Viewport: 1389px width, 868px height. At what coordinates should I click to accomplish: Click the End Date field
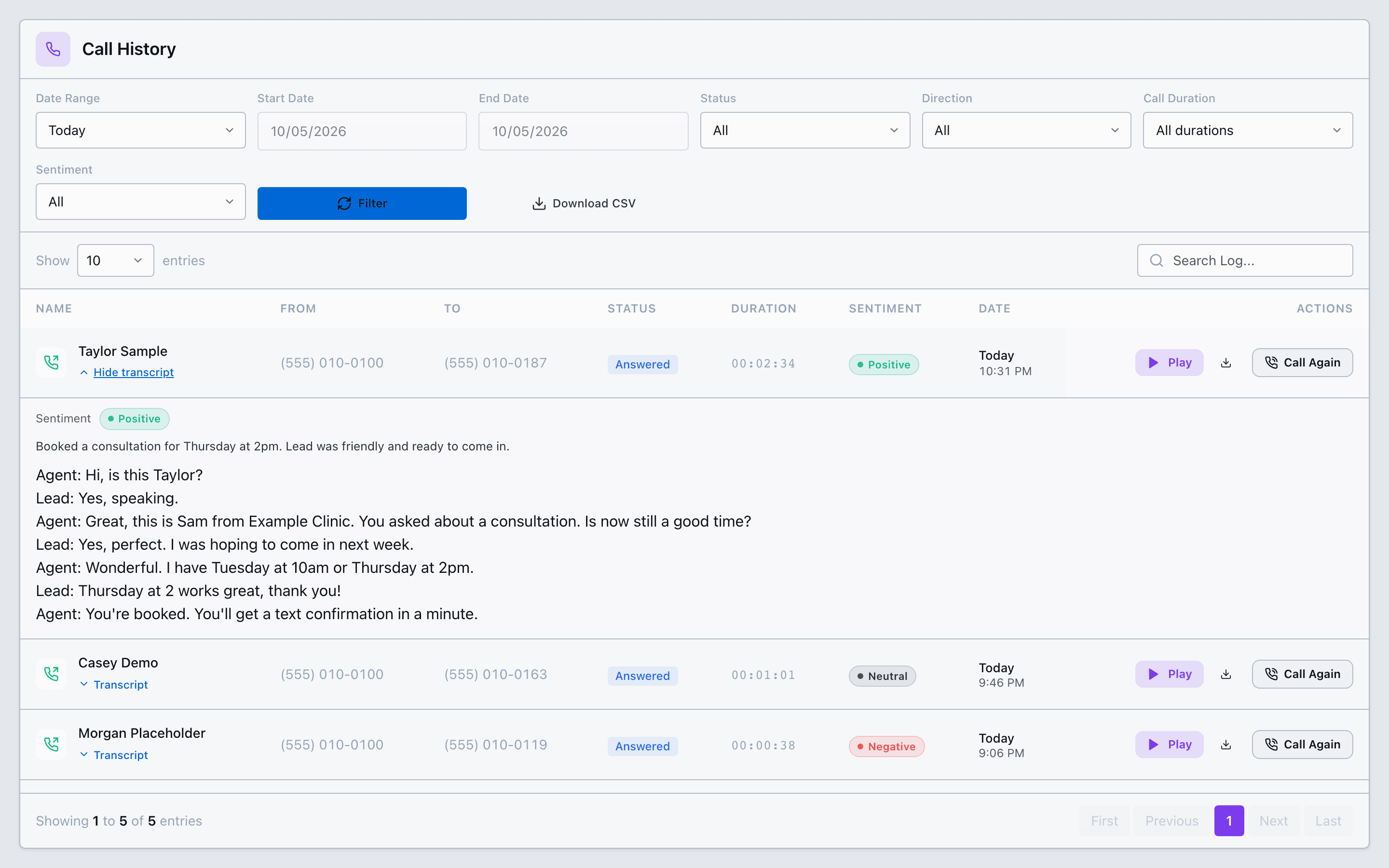[x=583, y=132]
